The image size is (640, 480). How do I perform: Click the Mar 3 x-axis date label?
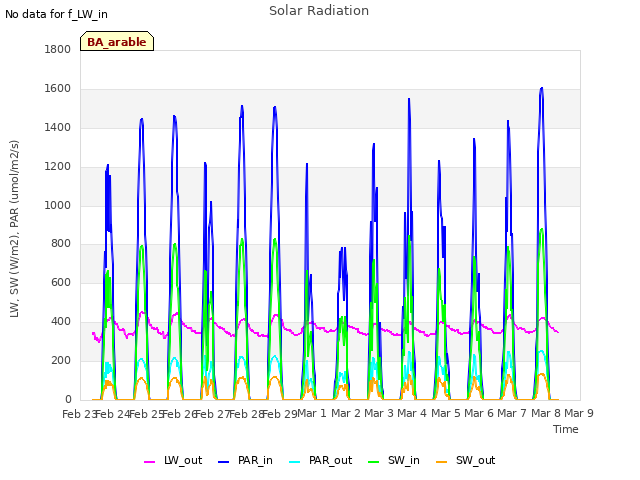[x=379, y=413]
